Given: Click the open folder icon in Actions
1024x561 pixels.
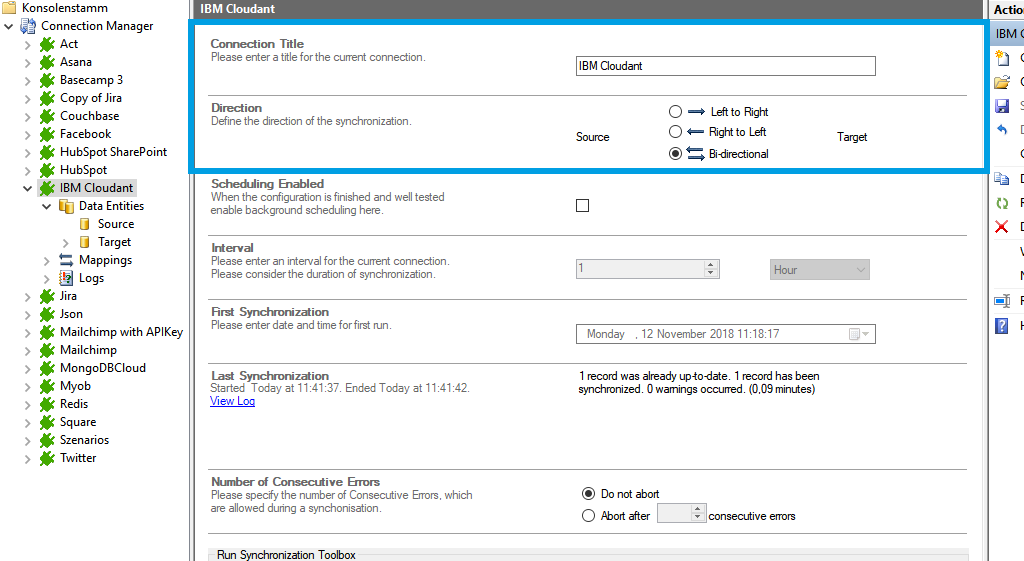Looking at the screenshot, I should pos(1002,82).
